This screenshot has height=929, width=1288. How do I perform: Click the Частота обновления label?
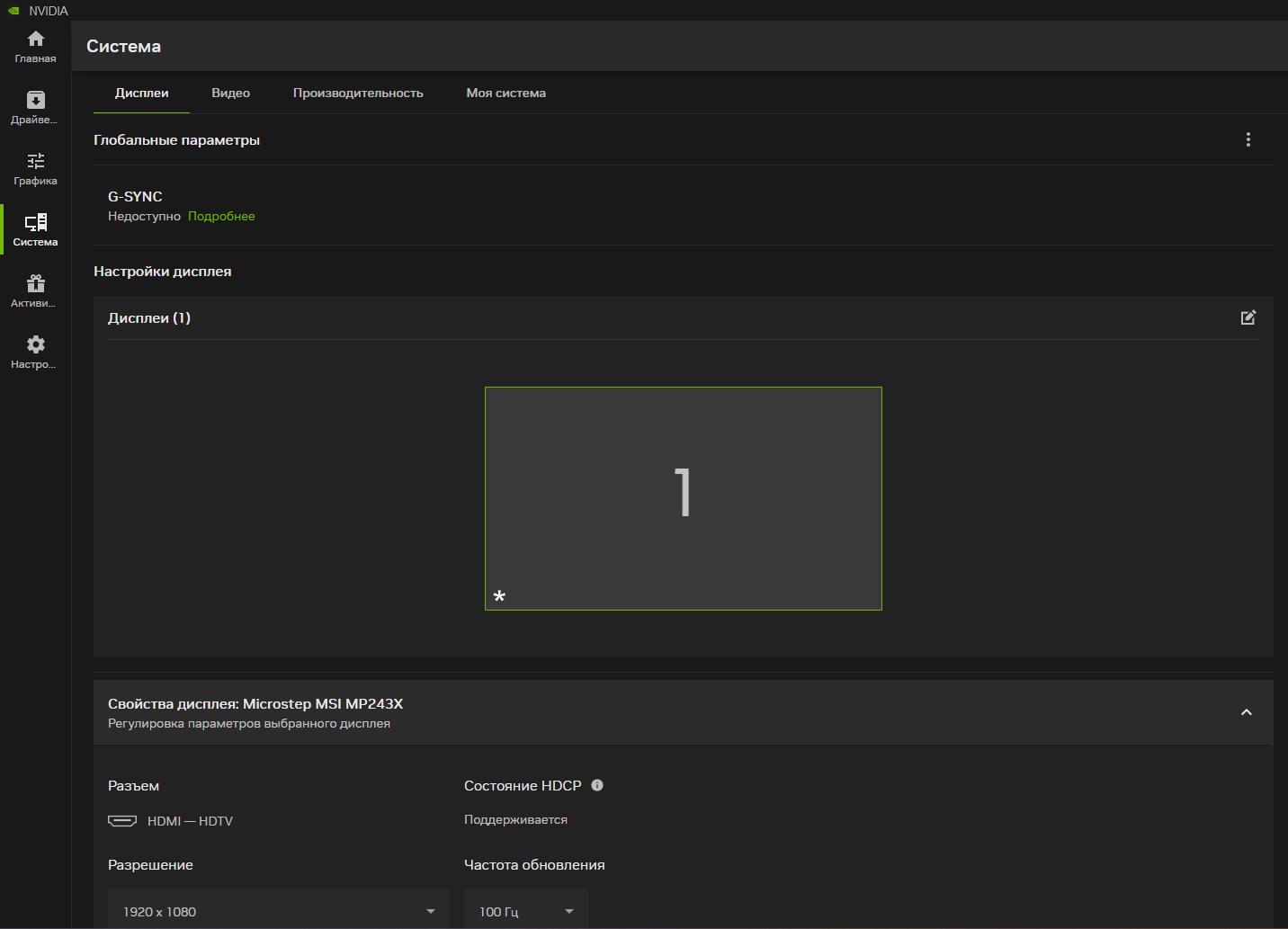point(534,864)
